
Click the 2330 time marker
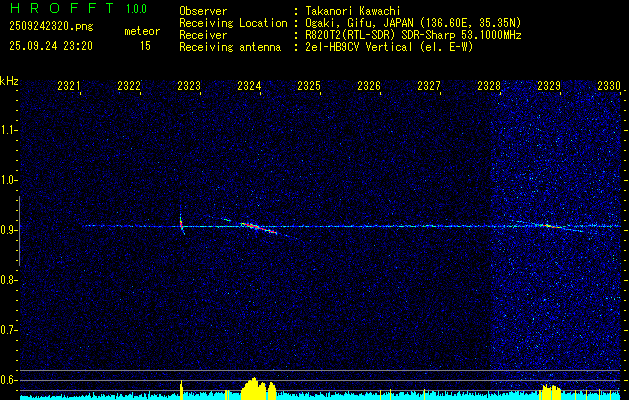coord(609,86)
